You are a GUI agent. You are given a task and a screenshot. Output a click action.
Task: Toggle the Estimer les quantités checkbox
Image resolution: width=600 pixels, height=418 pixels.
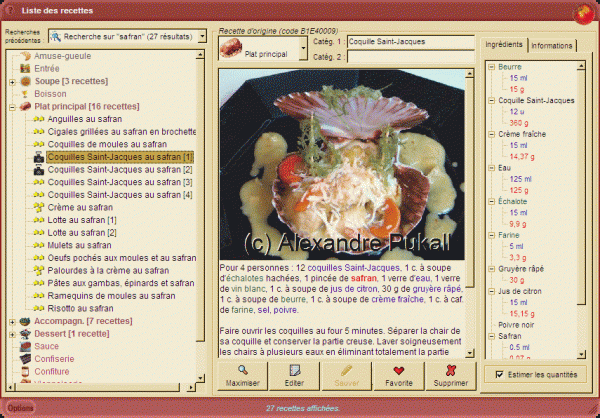click(x=500, y=374)
